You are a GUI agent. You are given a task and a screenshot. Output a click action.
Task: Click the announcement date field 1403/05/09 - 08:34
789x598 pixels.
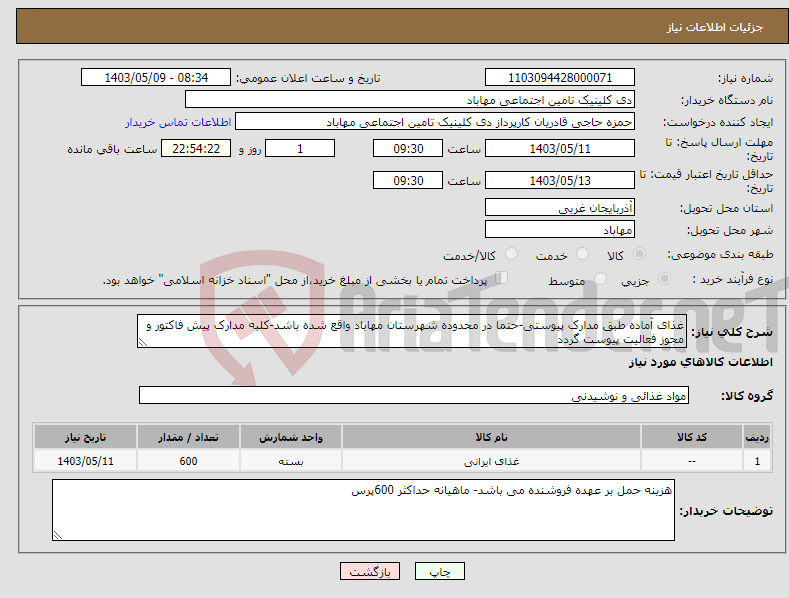coord(156,78)
